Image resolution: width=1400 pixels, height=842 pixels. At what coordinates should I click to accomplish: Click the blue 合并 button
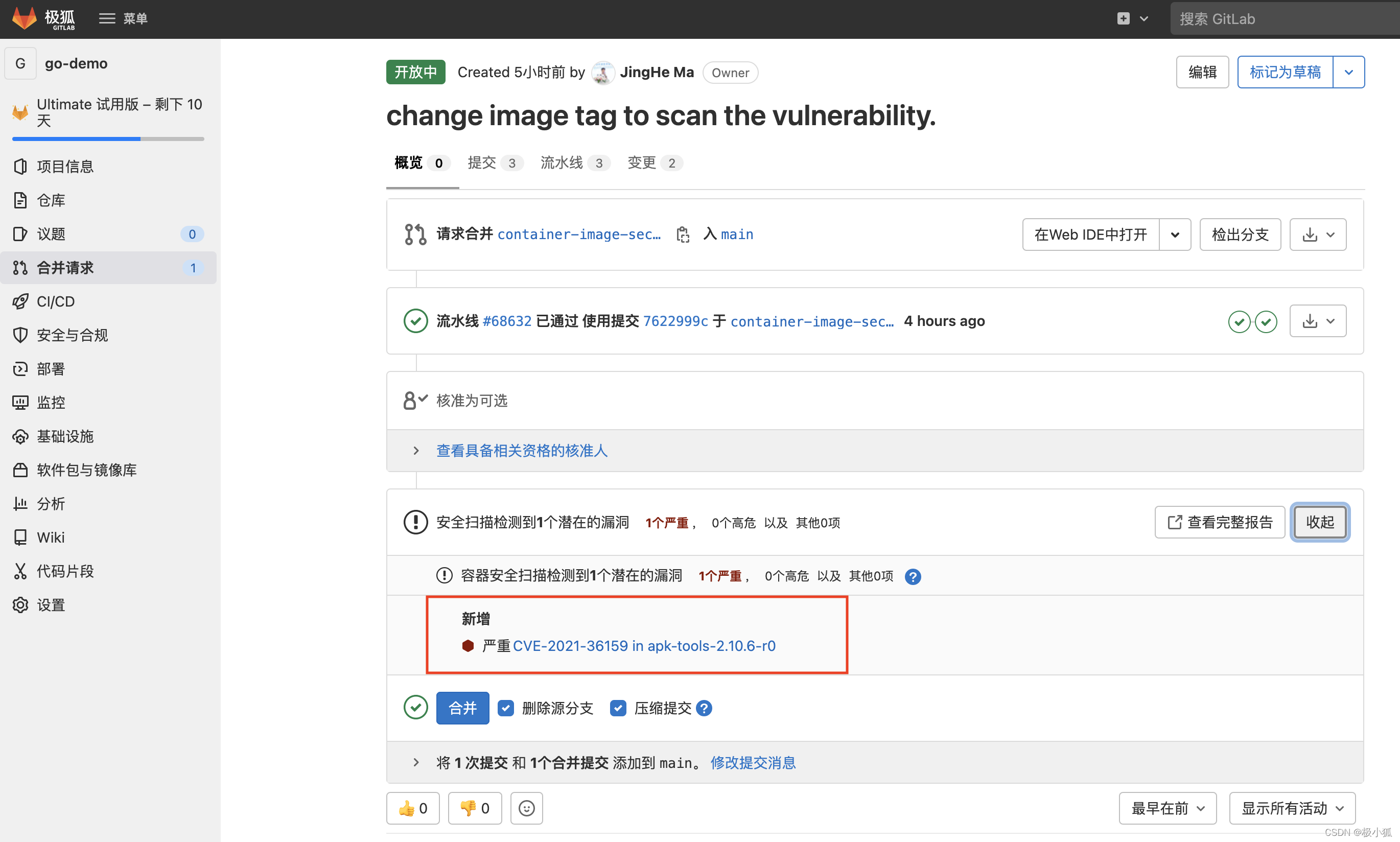point(462,708)
